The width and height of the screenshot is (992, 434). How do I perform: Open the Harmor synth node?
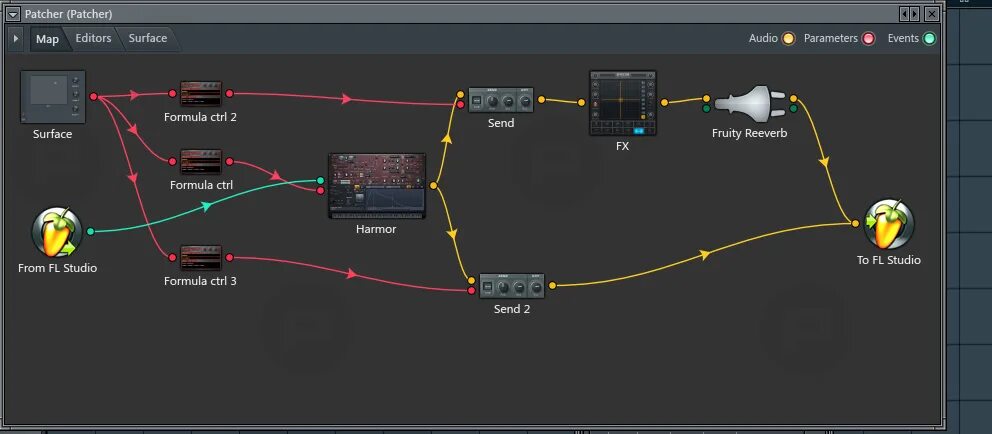(376, 186)
